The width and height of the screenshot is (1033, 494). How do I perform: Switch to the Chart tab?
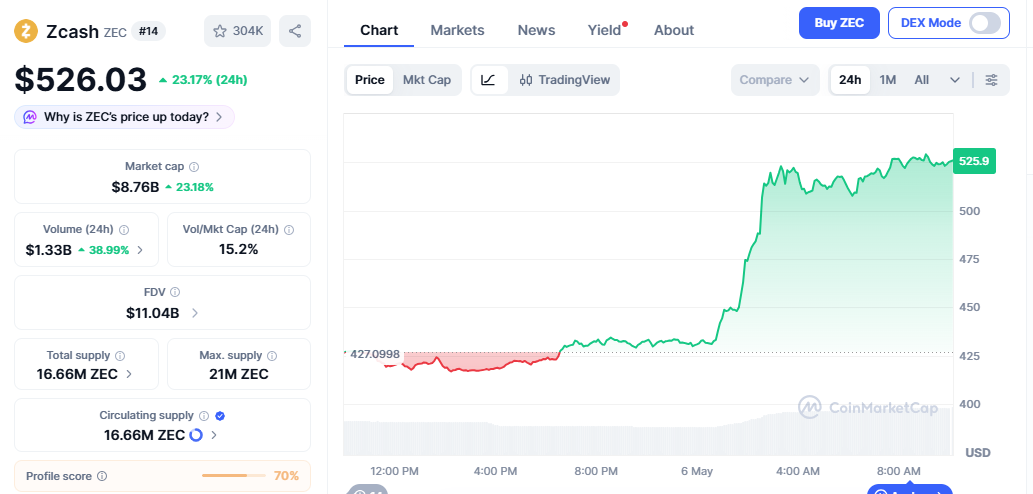[379, 30]
